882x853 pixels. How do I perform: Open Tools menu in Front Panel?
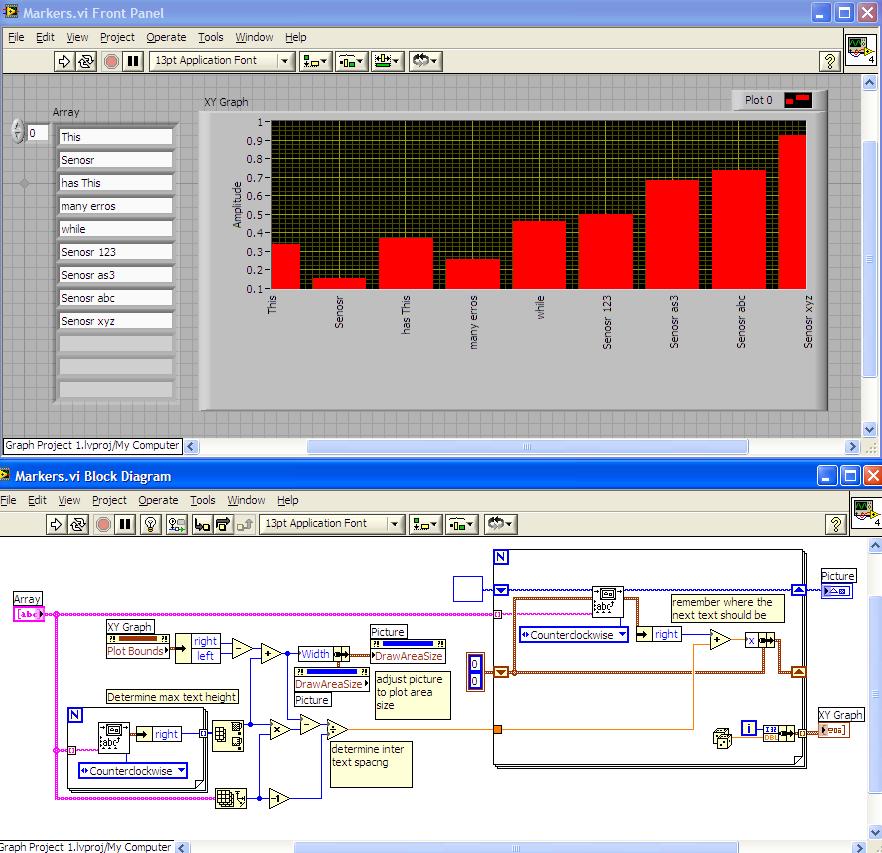[210, 37]
